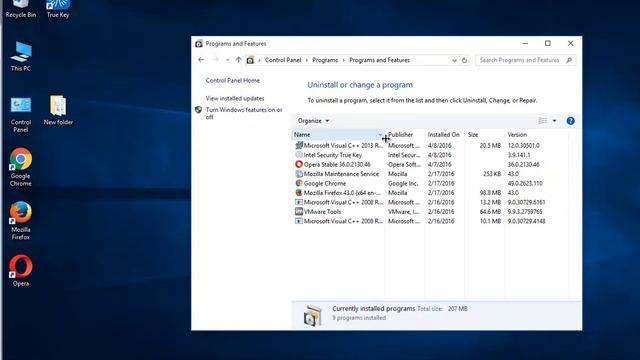This screenshot has height=360, width=640.
Task: Click the 64.6 MB size cell
Action: (490, 211)
